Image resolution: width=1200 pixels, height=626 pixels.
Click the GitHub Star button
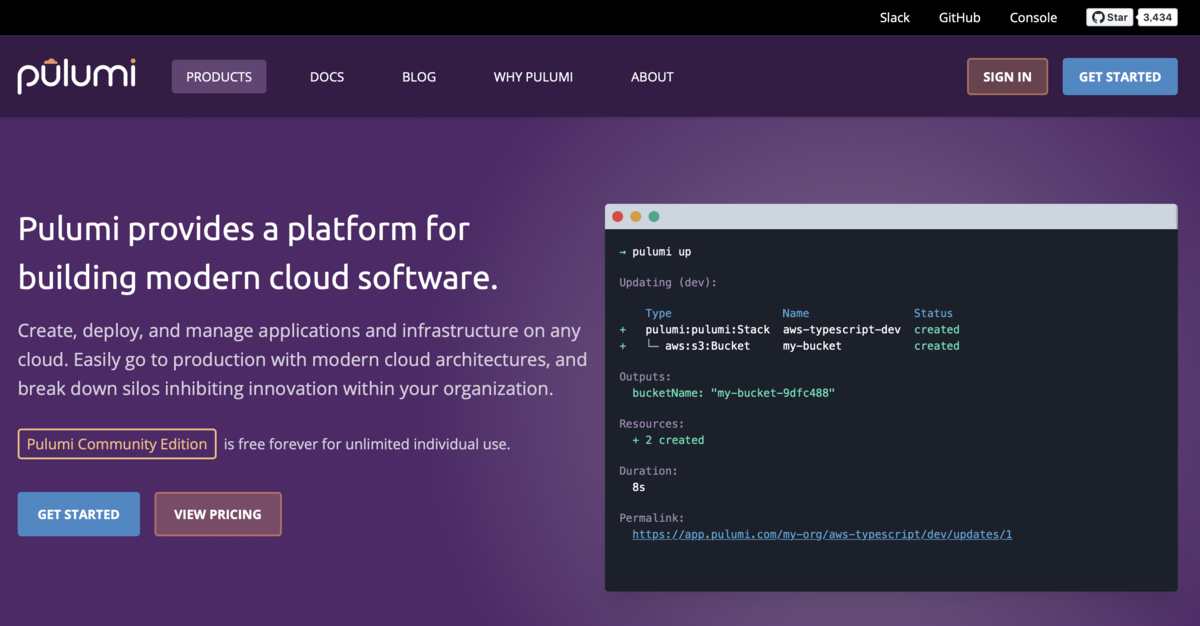(1110, 17)
